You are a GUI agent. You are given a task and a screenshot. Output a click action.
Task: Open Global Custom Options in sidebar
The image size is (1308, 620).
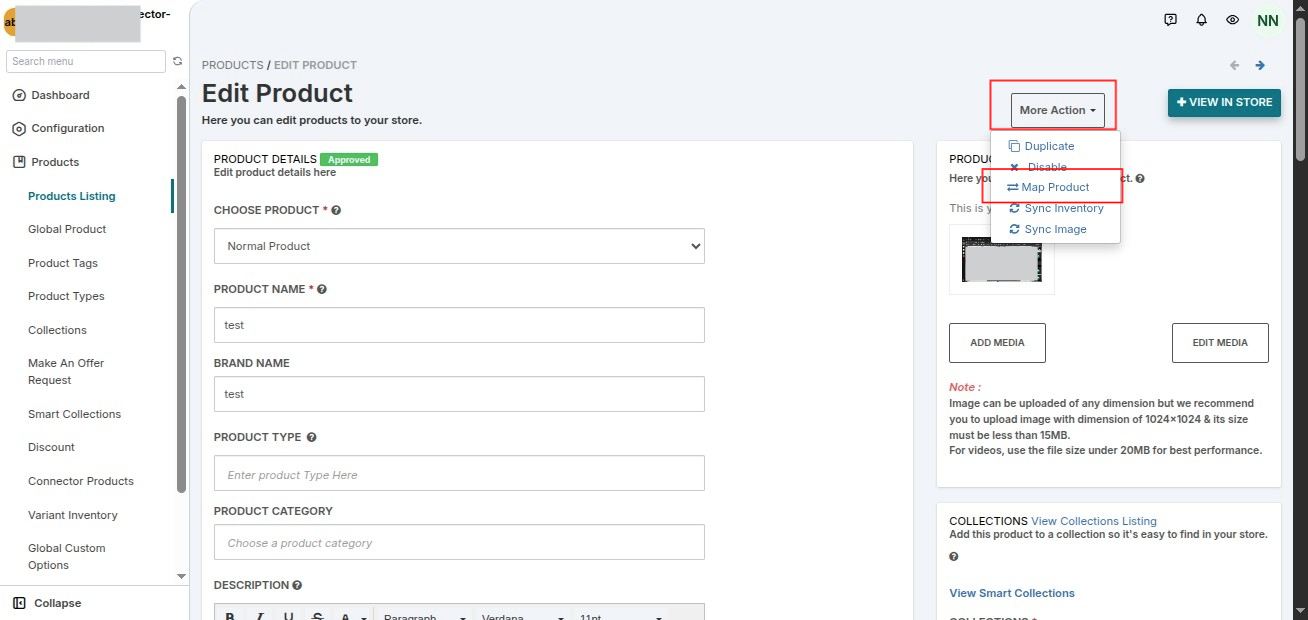coord(67,557)
